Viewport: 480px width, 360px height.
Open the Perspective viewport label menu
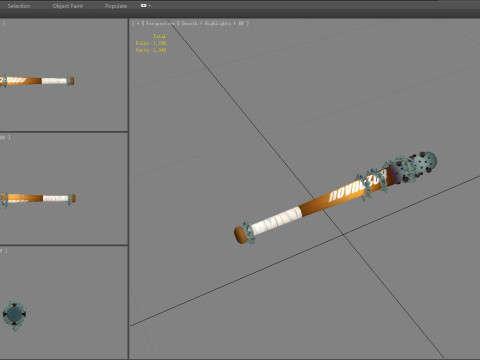tap(160, 23)
